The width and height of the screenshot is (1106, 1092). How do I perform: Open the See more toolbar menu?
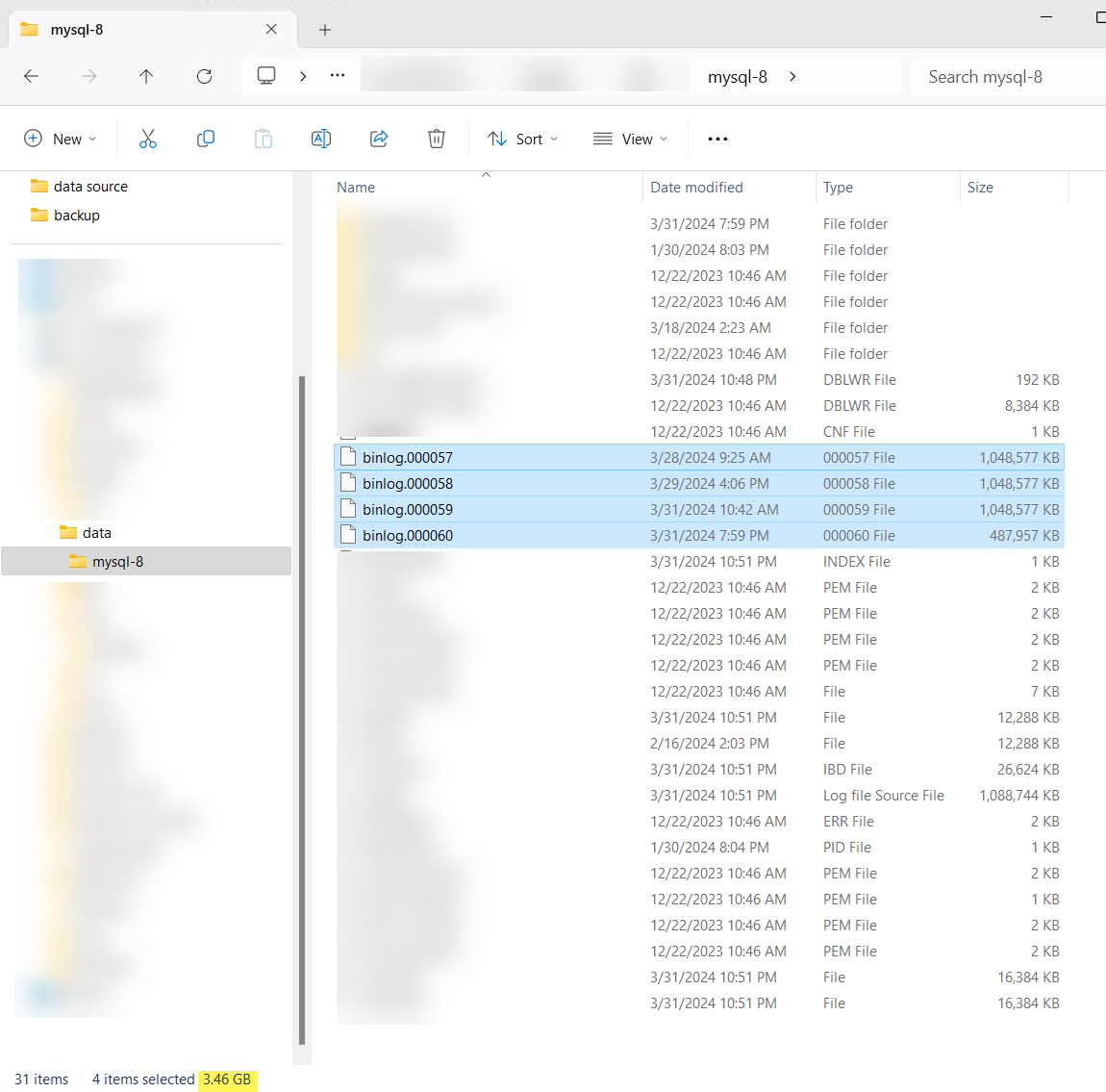tap(717, 139)
